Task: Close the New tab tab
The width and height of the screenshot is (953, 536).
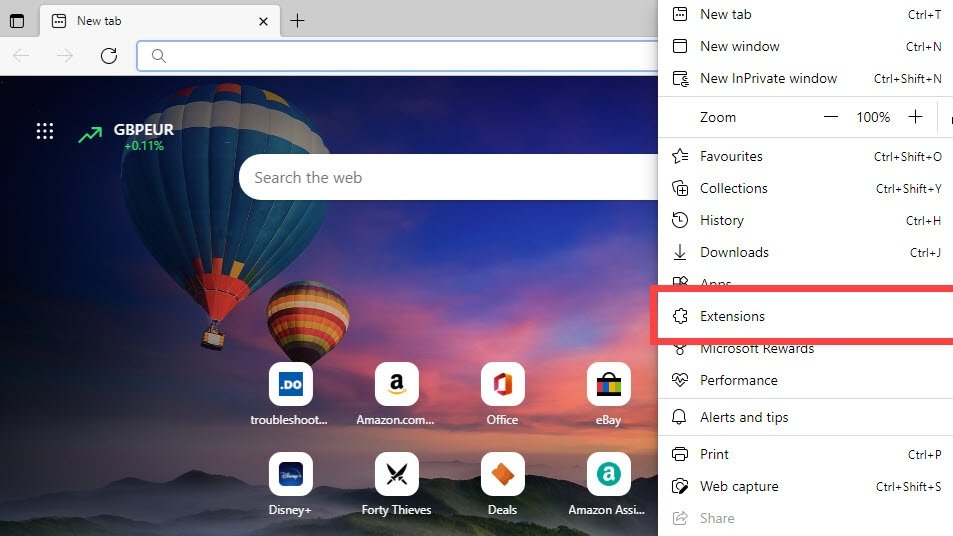Action: click(263, 21)
